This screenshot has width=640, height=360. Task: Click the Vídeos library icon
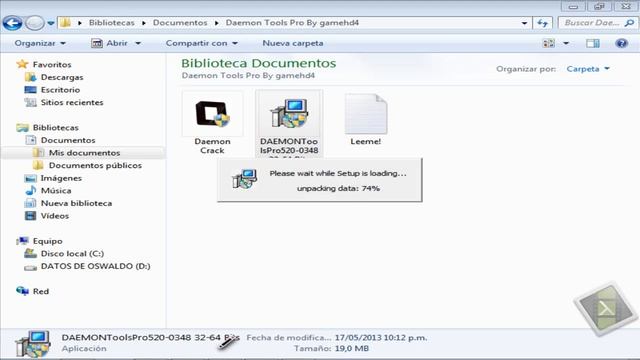coord(31,216)
